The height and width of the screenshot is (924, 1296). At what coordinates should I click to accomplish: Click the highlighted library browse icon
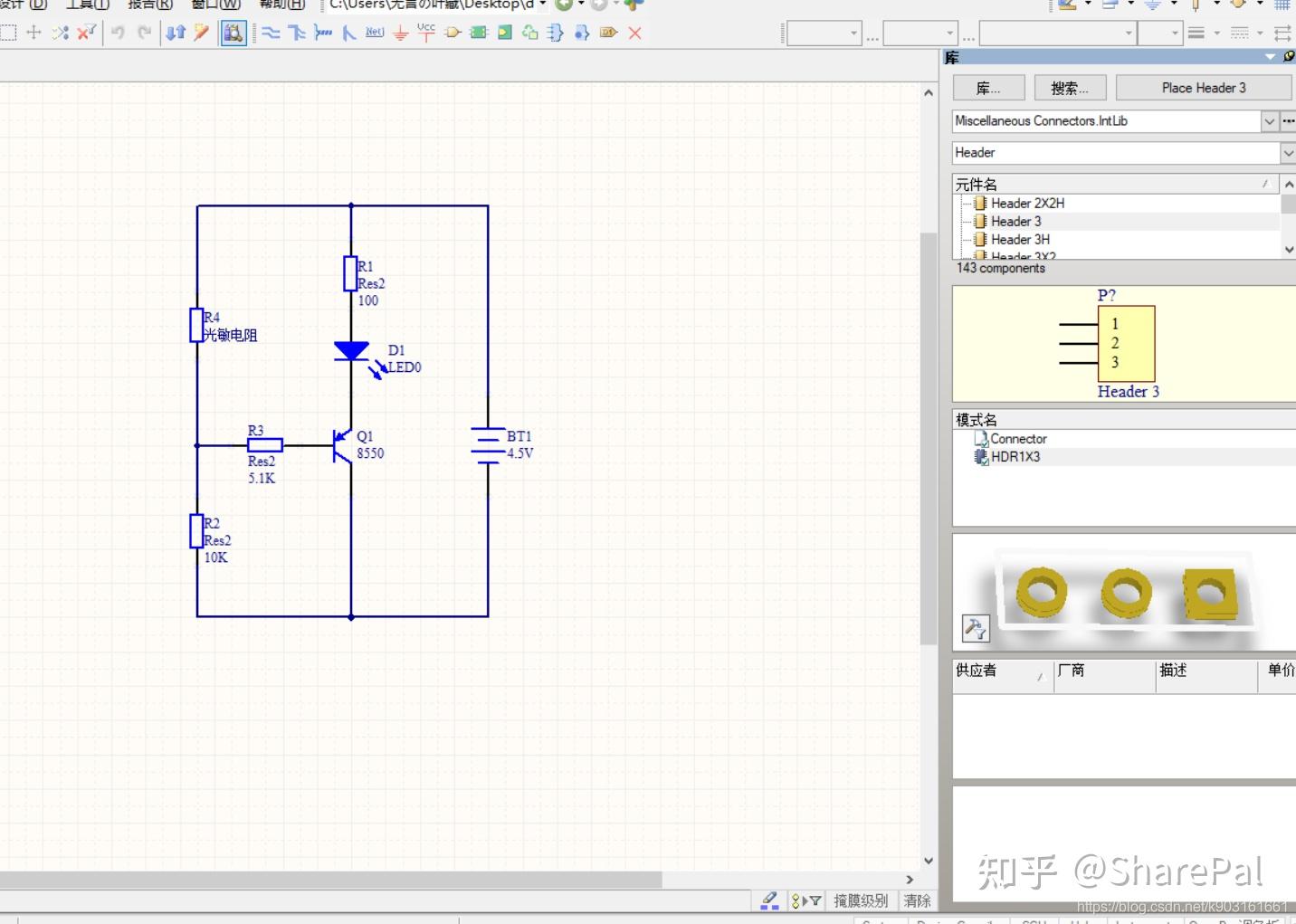click(x=233, y=33)
